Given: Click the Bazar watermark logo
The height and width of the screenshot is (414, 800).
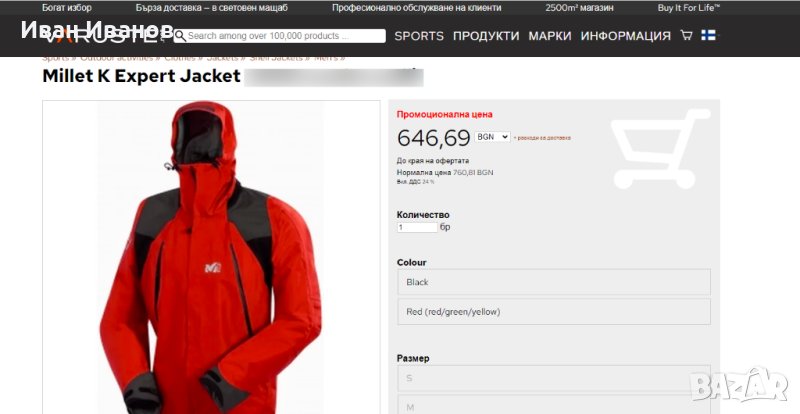Looking at the screenshot, I should click(739, 385).
